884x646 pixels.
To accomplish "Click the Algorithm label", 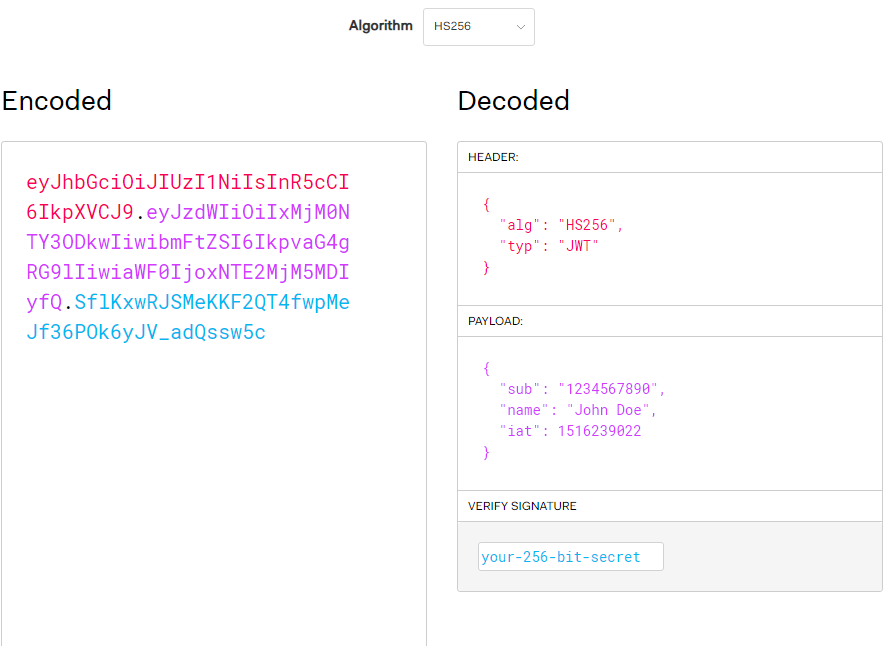I will [x=381, y=26].
